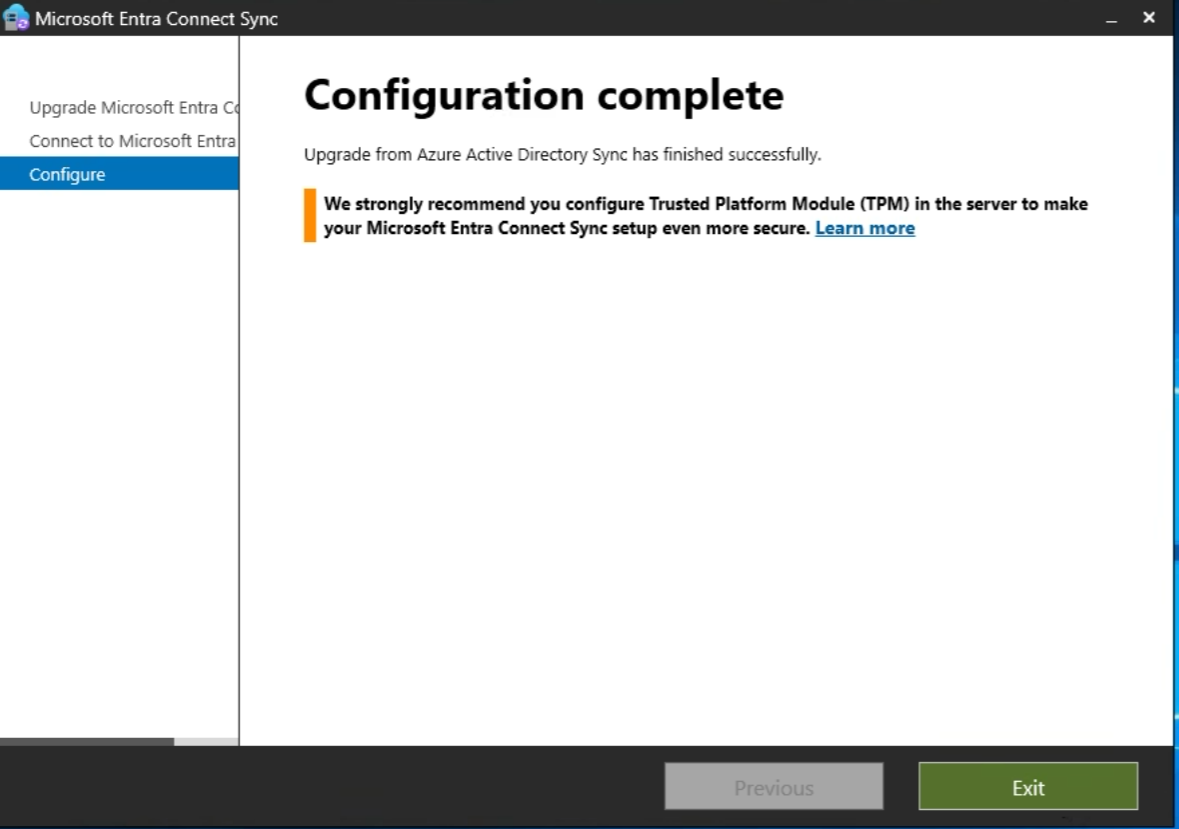
Task: Click the disabled Previous button
Action: point(773,786)
